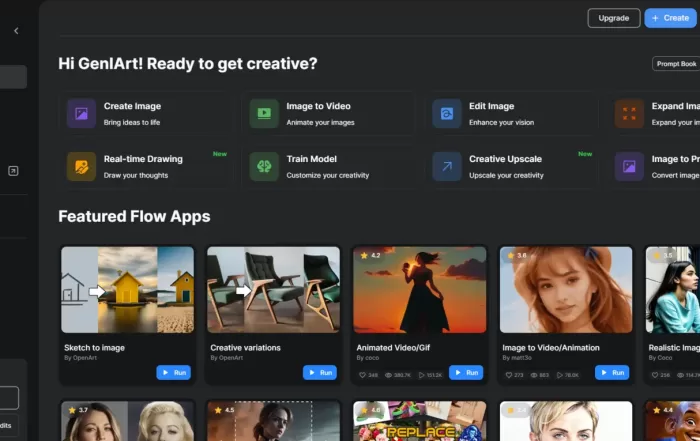Viewport: 700px width, 441px height.
Task: Run the Animated Video/Gif app
Action: (466, 372)
